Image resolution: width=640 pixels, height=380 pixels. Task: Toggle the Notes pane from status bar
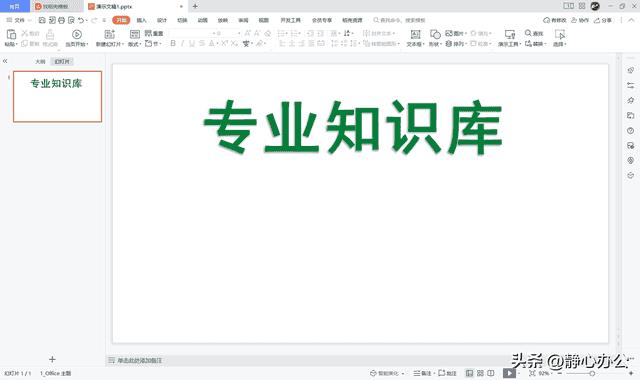pyautogui.click(x=422, y=373)
